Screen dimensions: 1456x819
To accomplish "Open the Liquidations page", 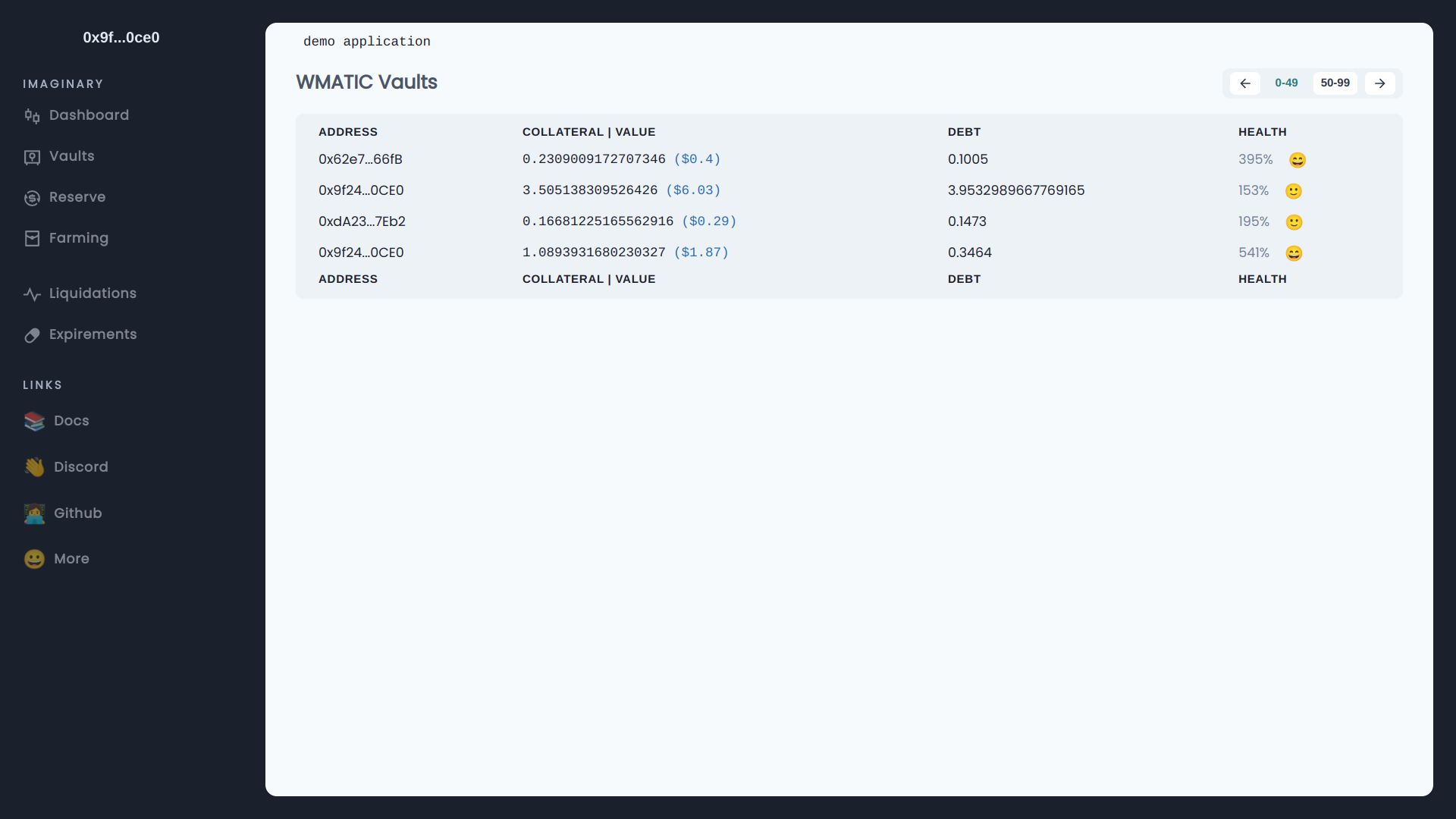I will [93, 293].
